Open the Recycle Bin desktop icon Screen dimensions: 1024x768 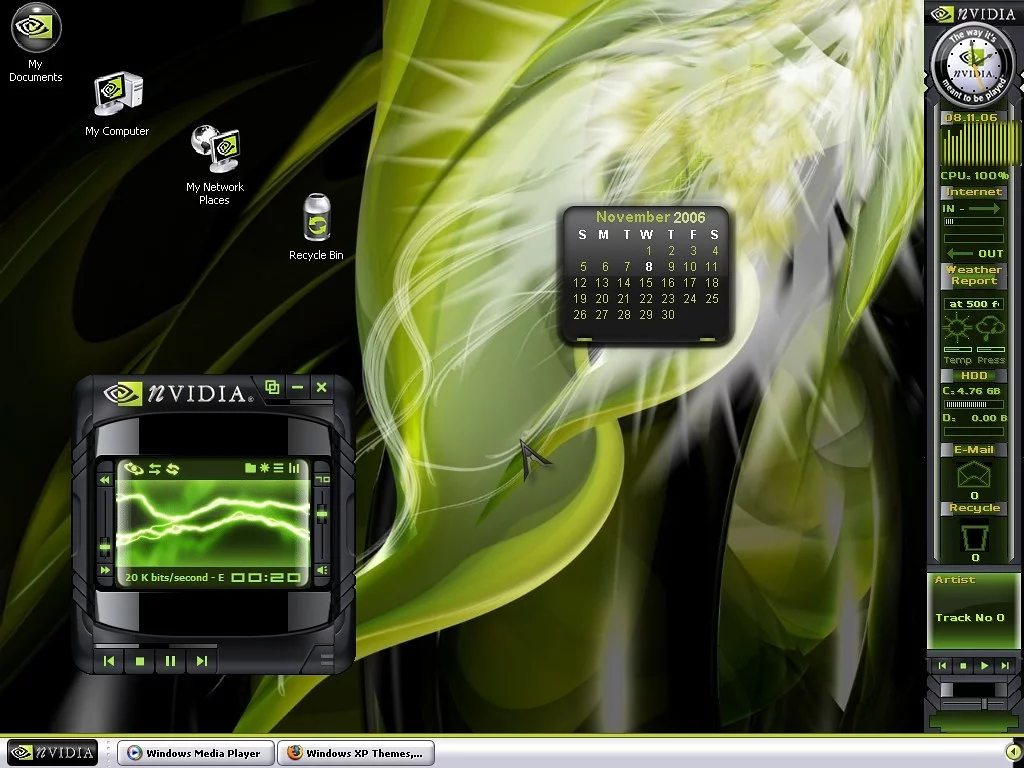[316, 219]
